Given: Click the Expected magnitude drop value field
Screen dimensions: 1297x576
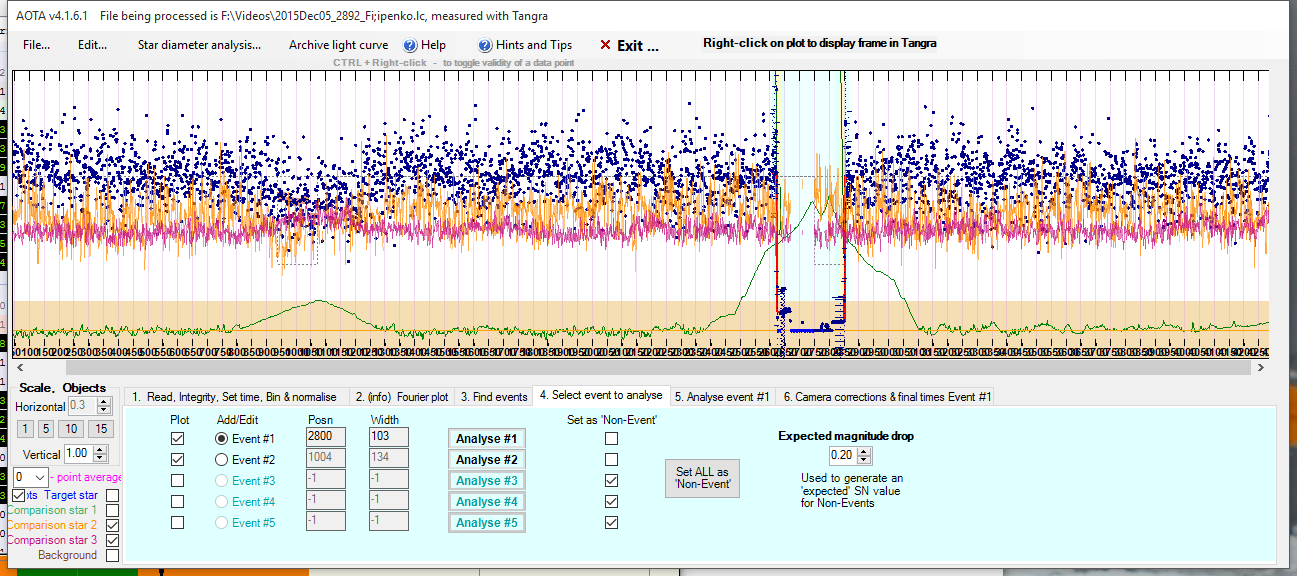Looking at the screenshot, I should click(x=843, y=456).
